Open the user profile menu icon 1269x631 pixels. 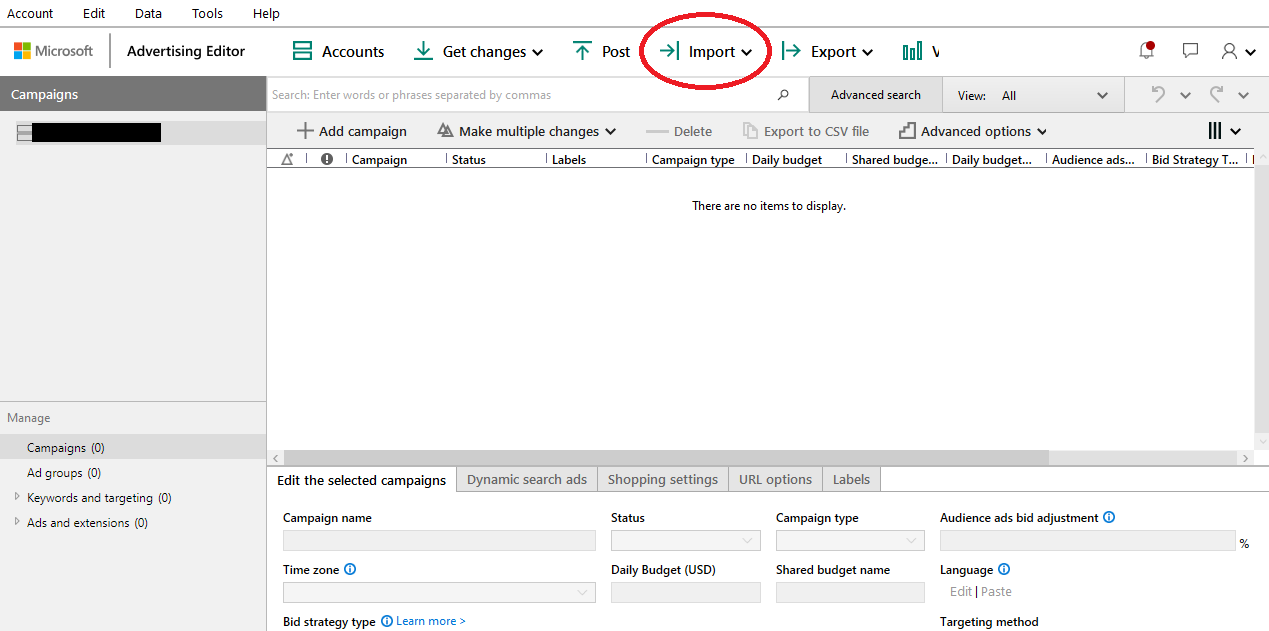click(1238, 51)
